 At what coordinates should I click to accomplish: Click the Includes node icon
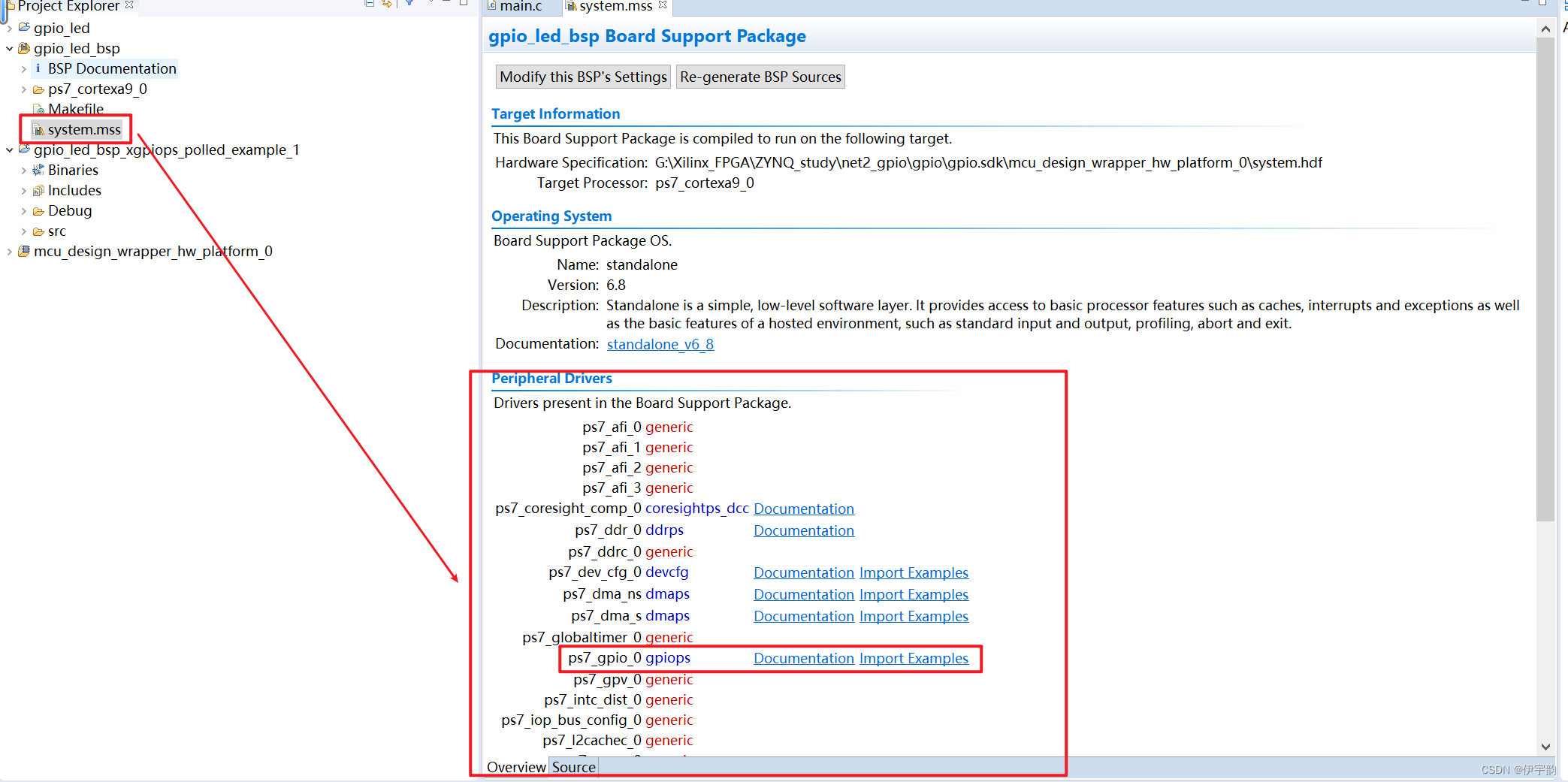click(x=38, y=190)
